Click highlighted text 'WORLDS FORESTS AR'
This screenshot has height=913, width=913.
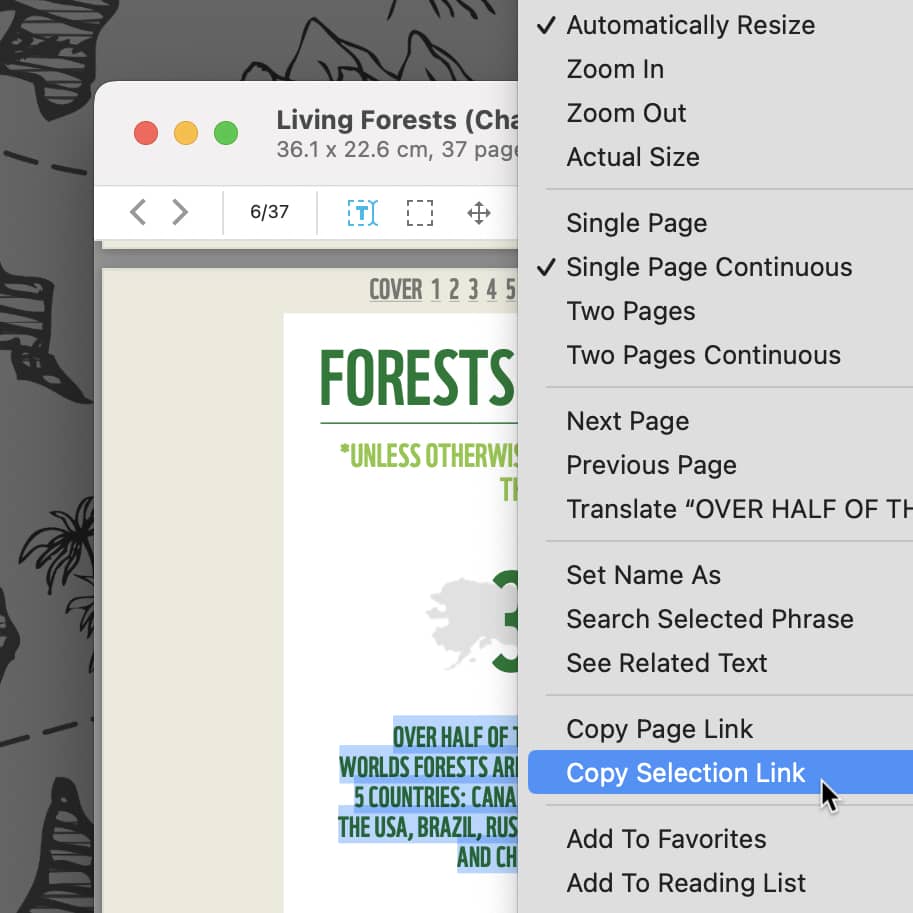428,767
